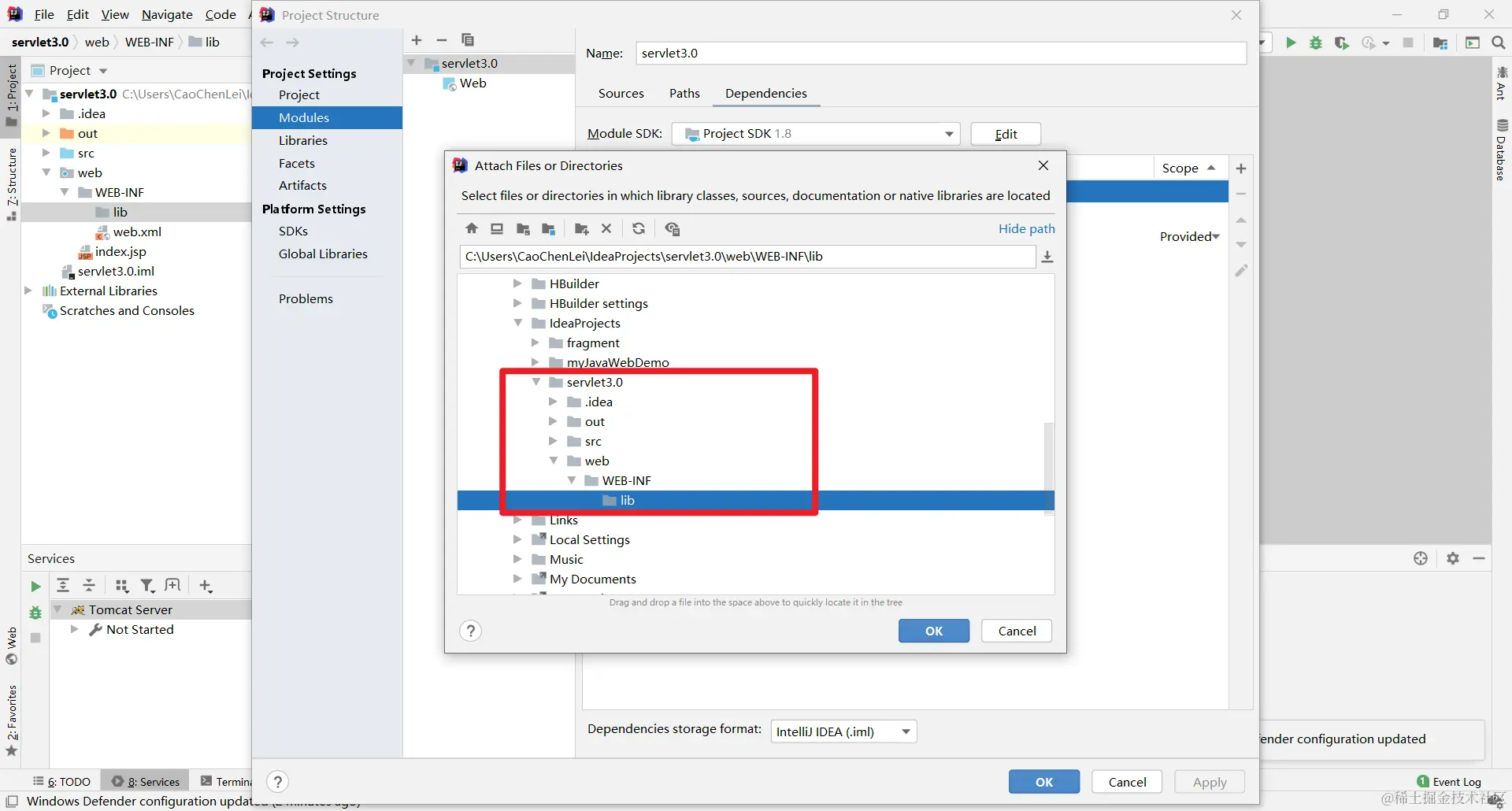The image size is (1512, 811).
Task: Toggle show hidden files and directories icon
Action: 672,228
